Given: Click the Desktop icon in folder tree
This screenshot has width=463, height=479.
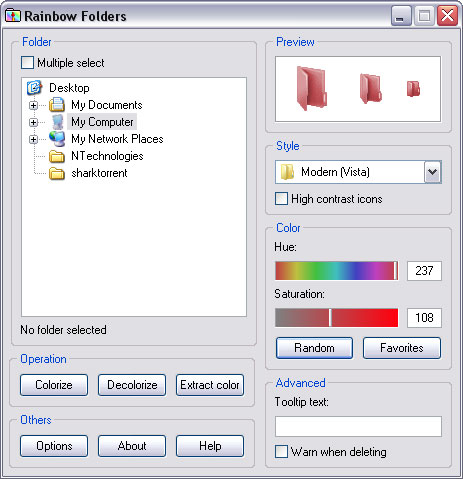Looking at the screenshot, I should coord(34,88).
